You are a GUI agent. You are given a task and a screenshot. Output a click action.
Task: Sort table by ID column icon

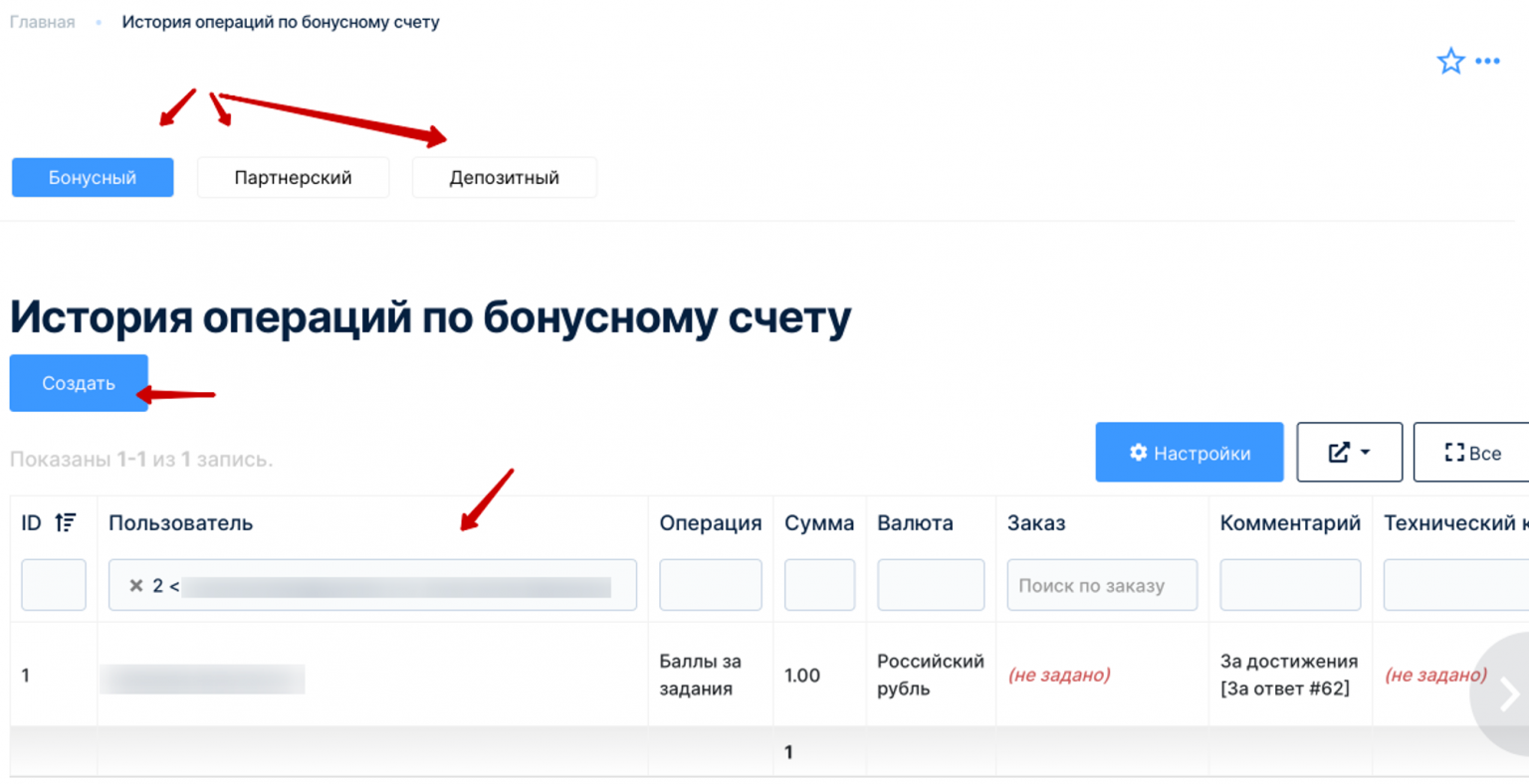click(66, 522)
